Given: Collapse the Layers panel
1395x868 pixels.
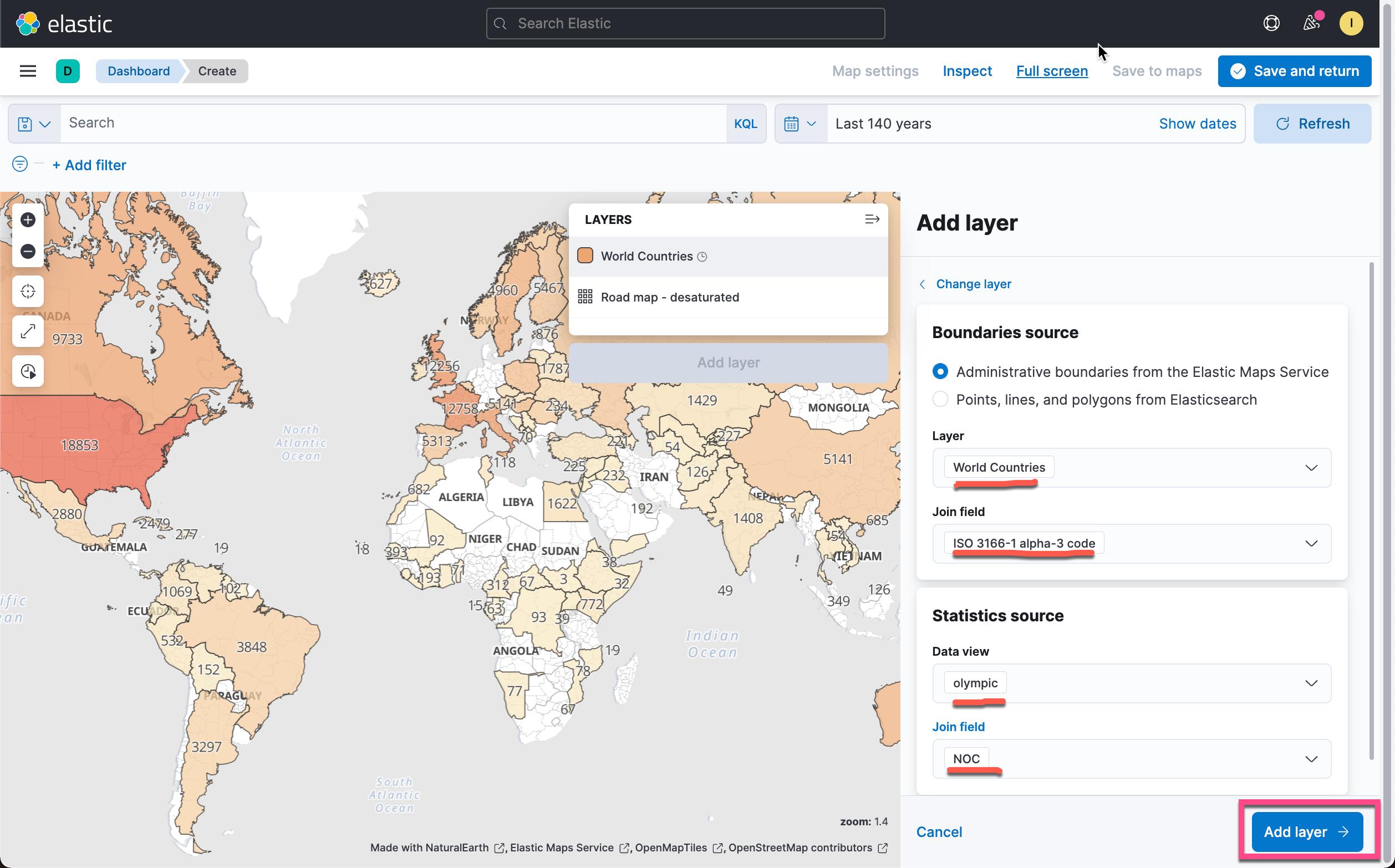Looking at the screenshot, I should point(872,219).
